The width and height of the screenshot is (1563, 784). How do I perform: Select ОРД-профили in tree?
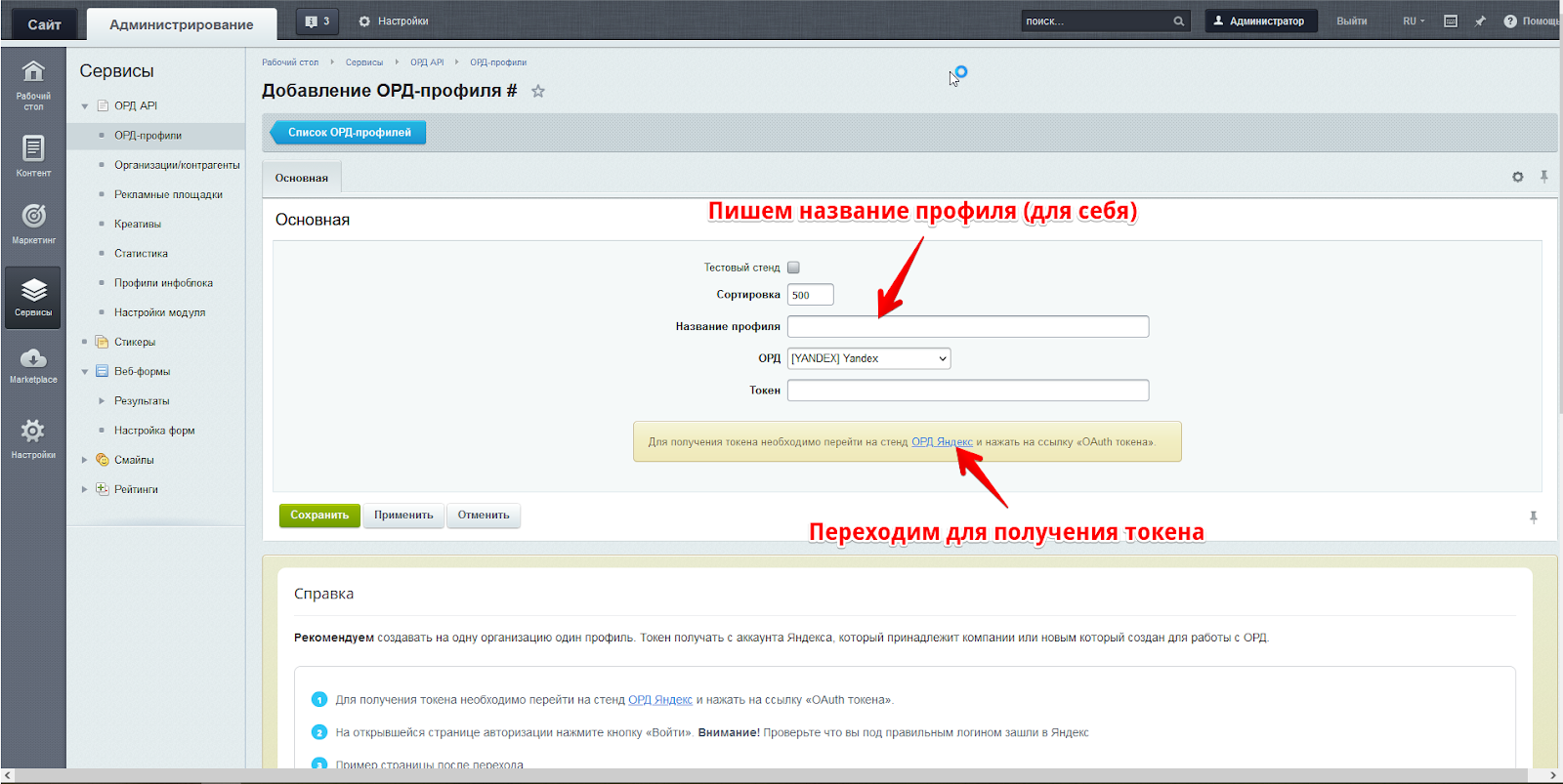tap(148, 136)
